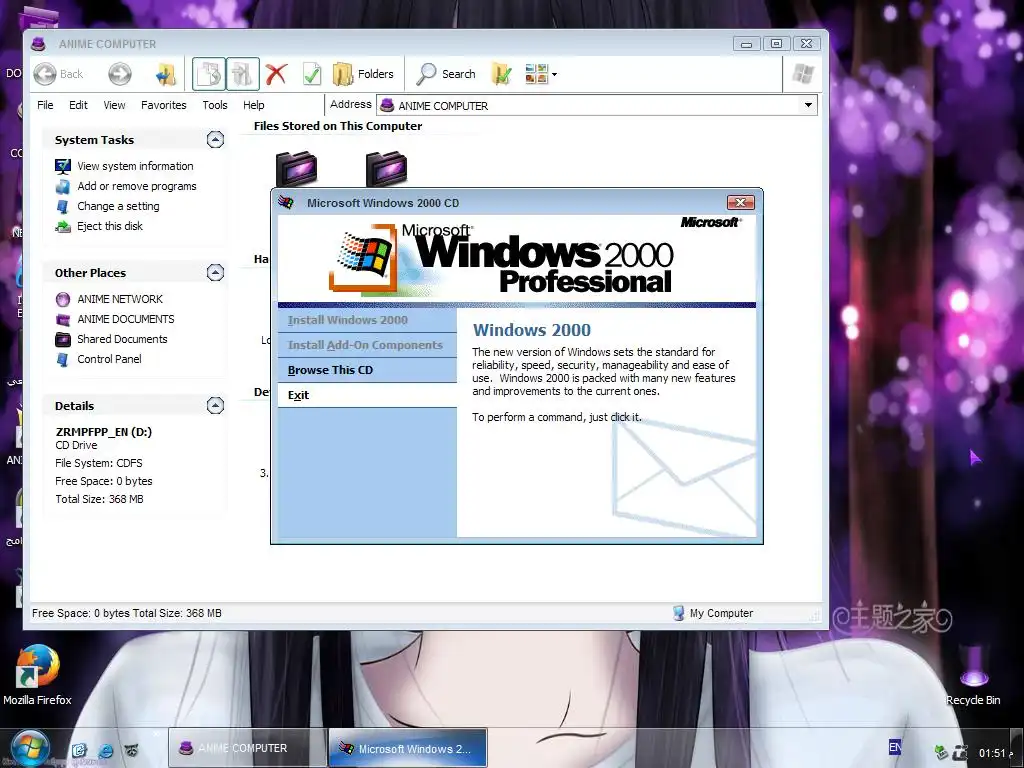Click the folder with green checkmark icon
1024x768 pixels.
point(502,74)
